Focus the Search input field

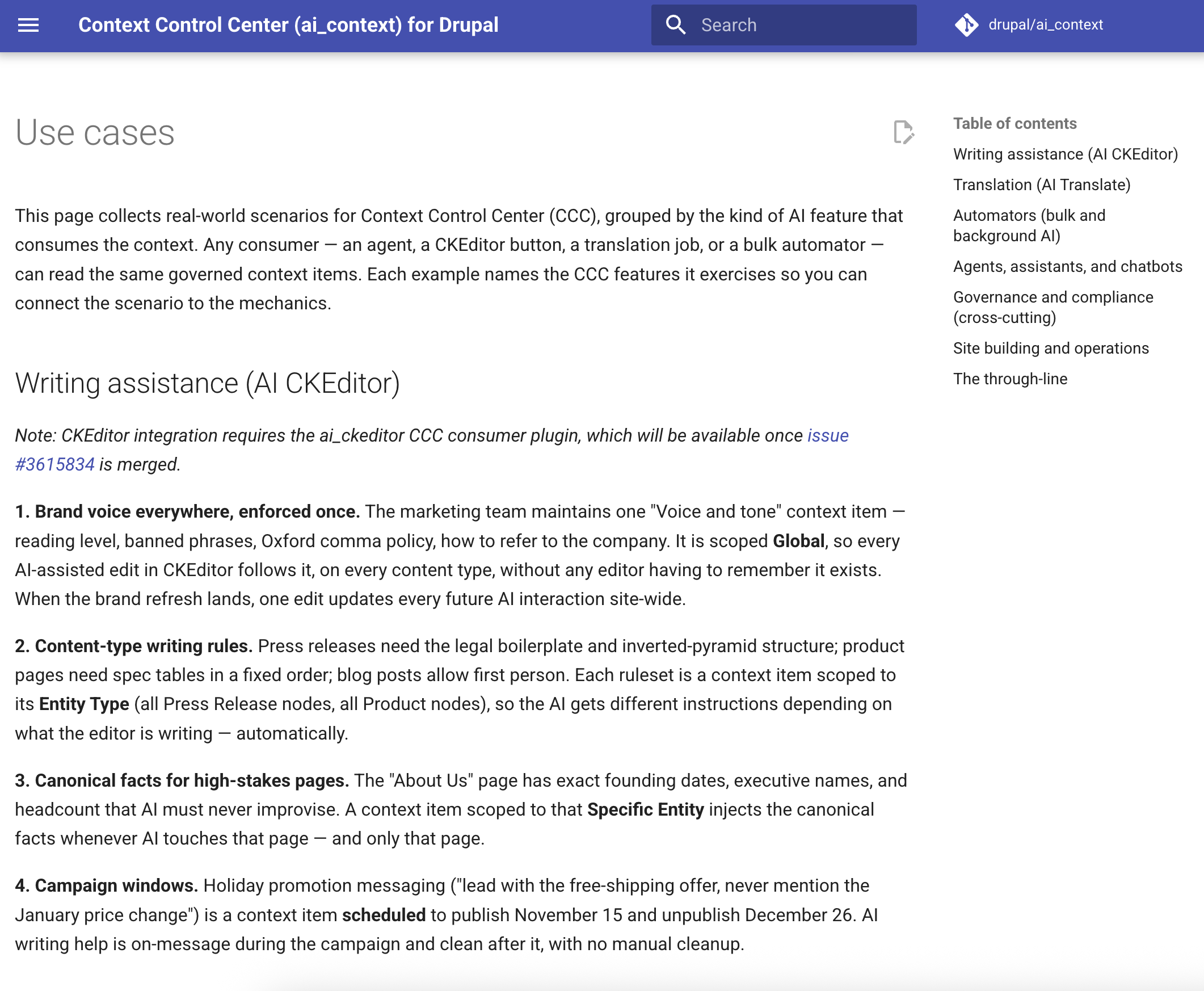(x=784, y=25)
